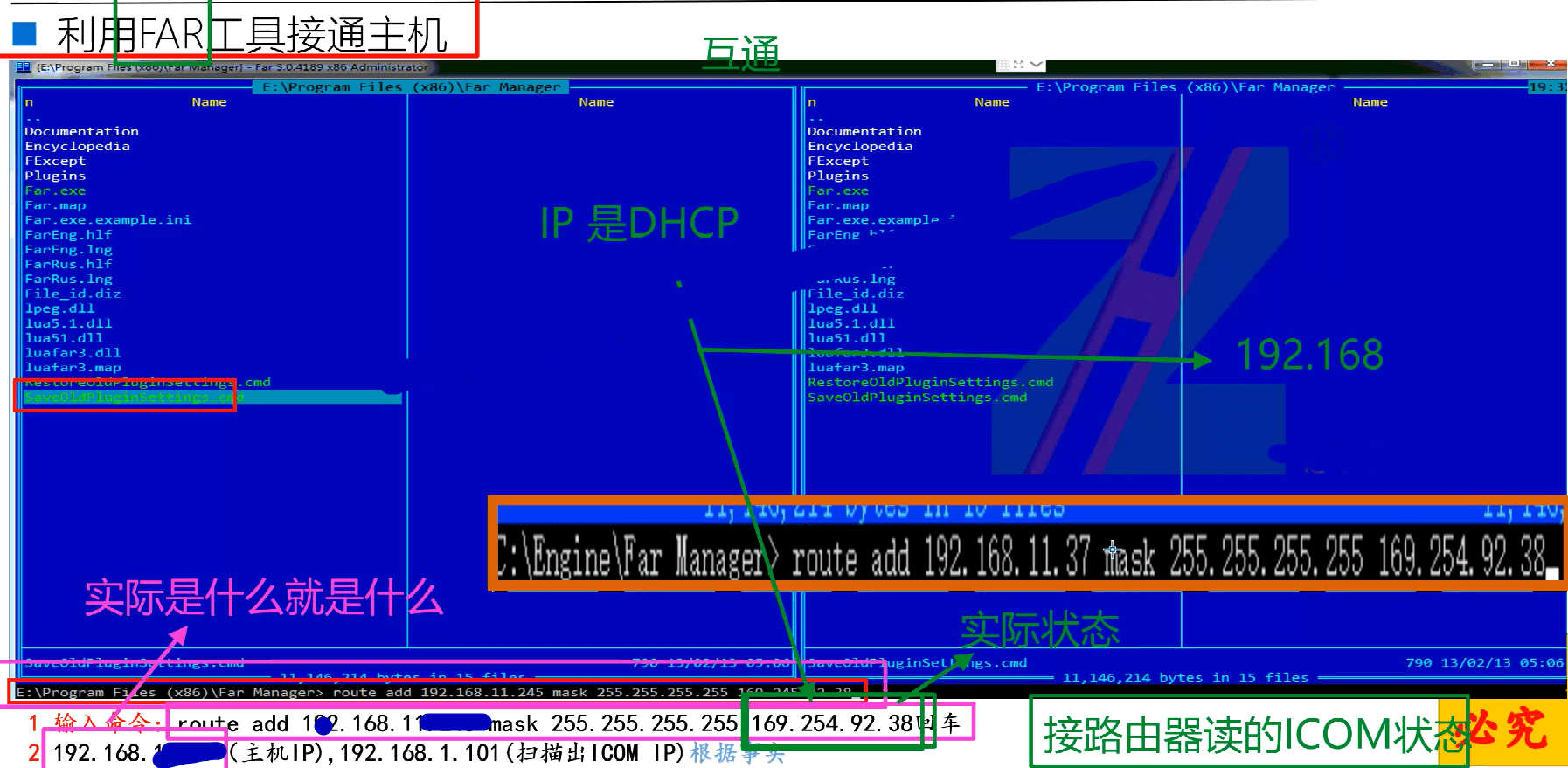This screenshot has height=768, width=1568.
Task: Select lpeg.dll in the left panel
Action: (x=59, y=308)
